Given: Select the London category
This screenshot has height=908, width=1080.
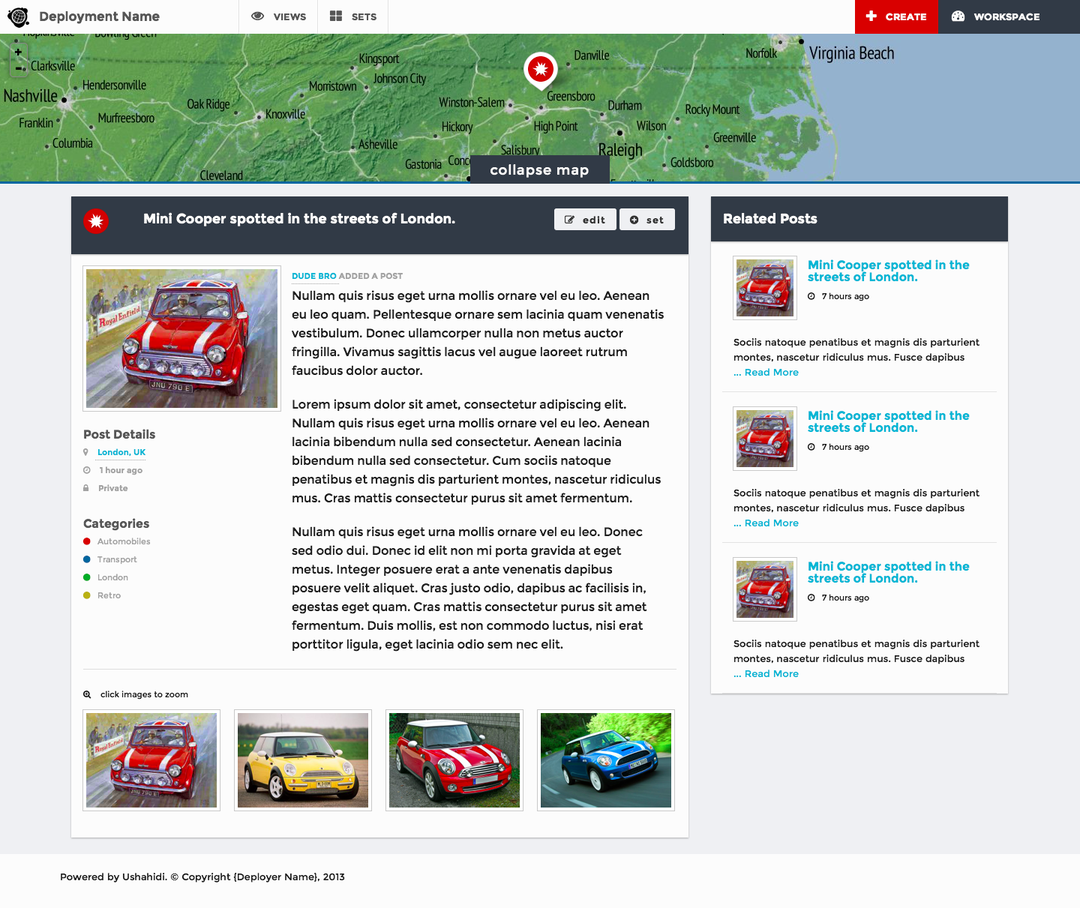Looking at the screenshot, I should [x=112, y=577].
